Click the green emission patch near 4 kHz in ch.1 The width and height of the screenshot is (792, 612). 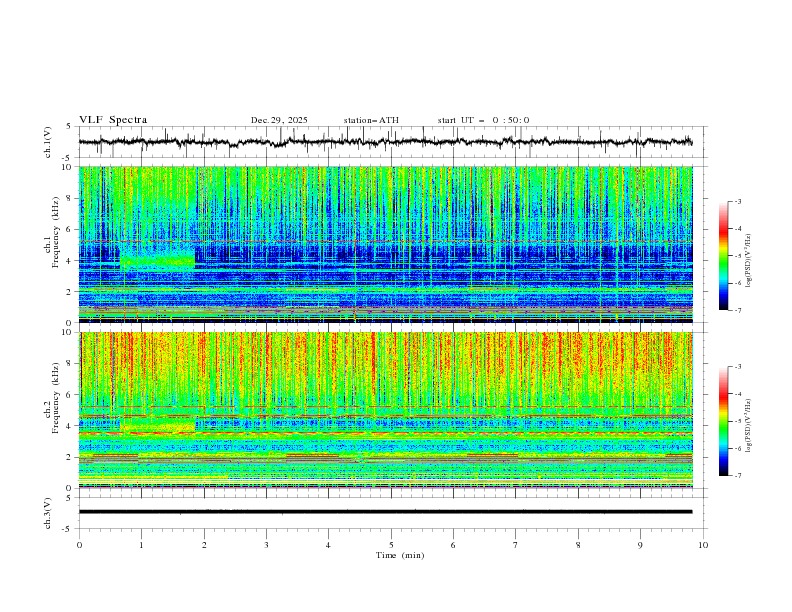click(x=158, y=261)
